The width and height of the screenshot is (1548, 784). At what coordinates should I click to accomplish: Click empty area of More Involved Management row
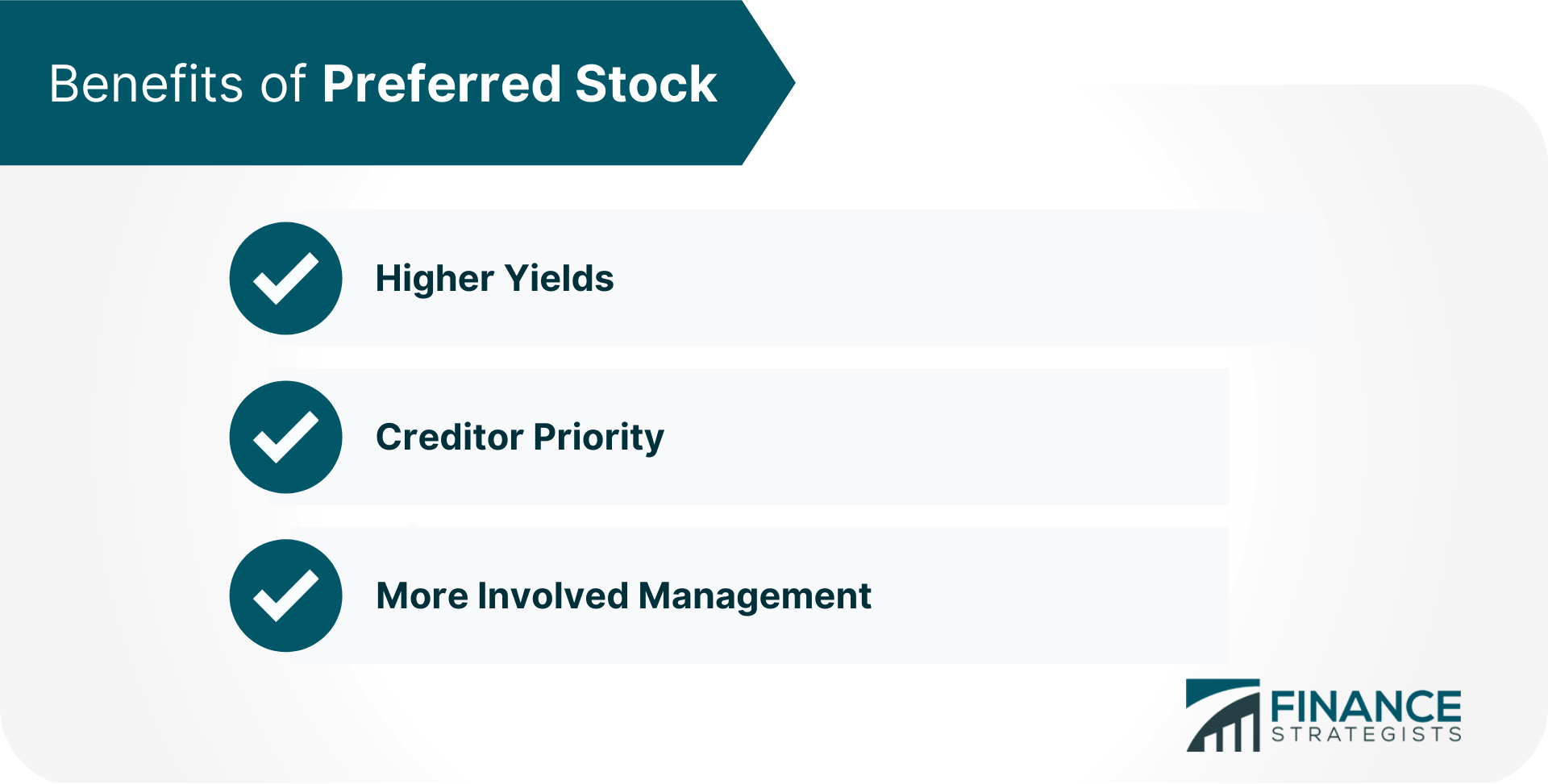pyautogui.click(x=1048, y=595)
